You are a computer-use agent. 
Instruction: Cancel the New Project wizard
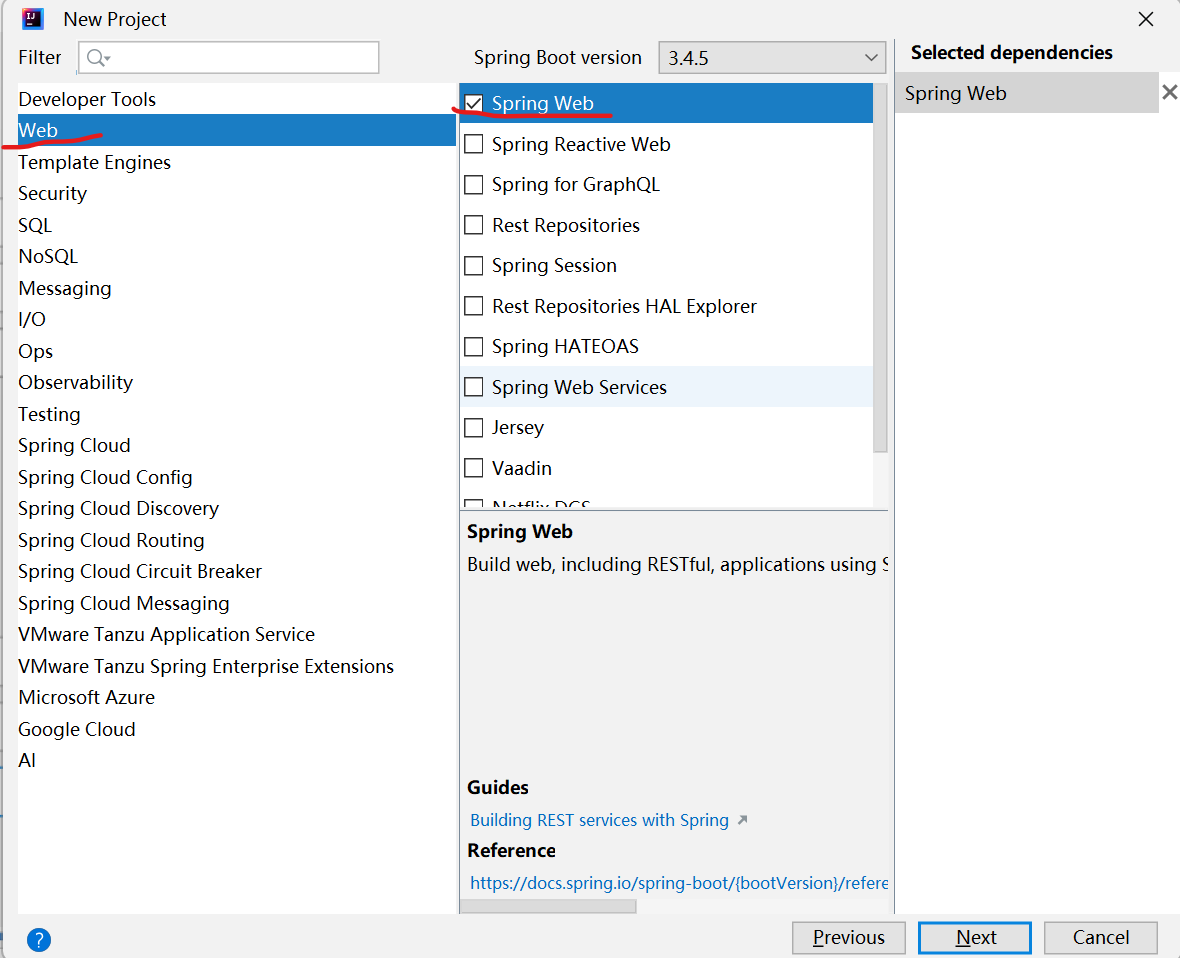tap(1101, 938)
